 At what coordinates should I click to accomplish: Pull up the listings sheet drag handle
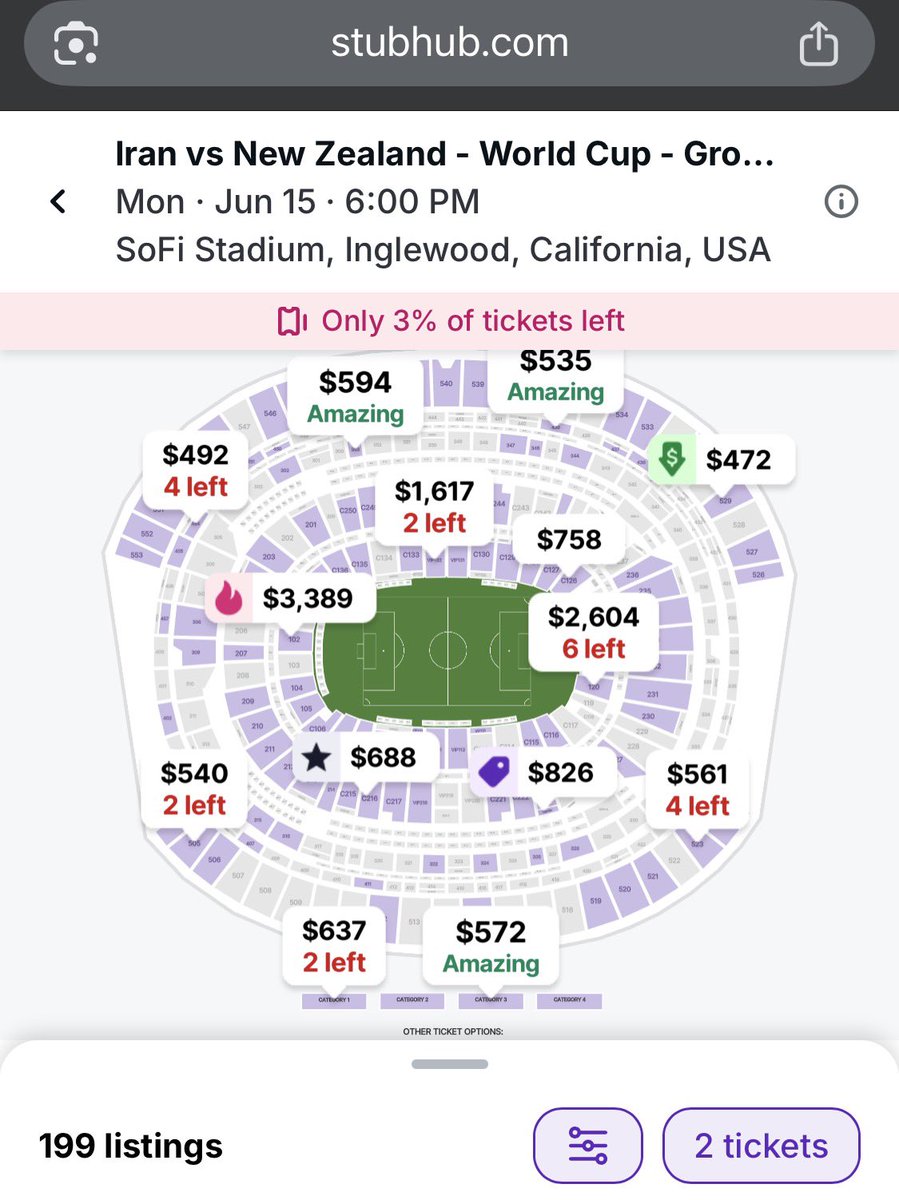[449, 1064]
